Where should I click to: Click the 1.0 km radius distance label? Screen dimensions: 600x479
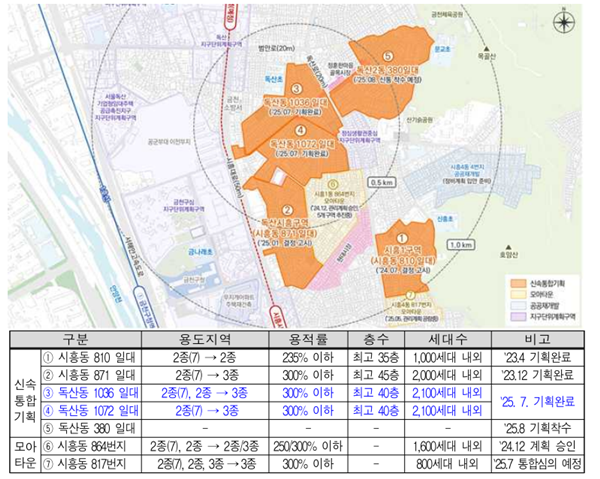[x=460, y=245]
